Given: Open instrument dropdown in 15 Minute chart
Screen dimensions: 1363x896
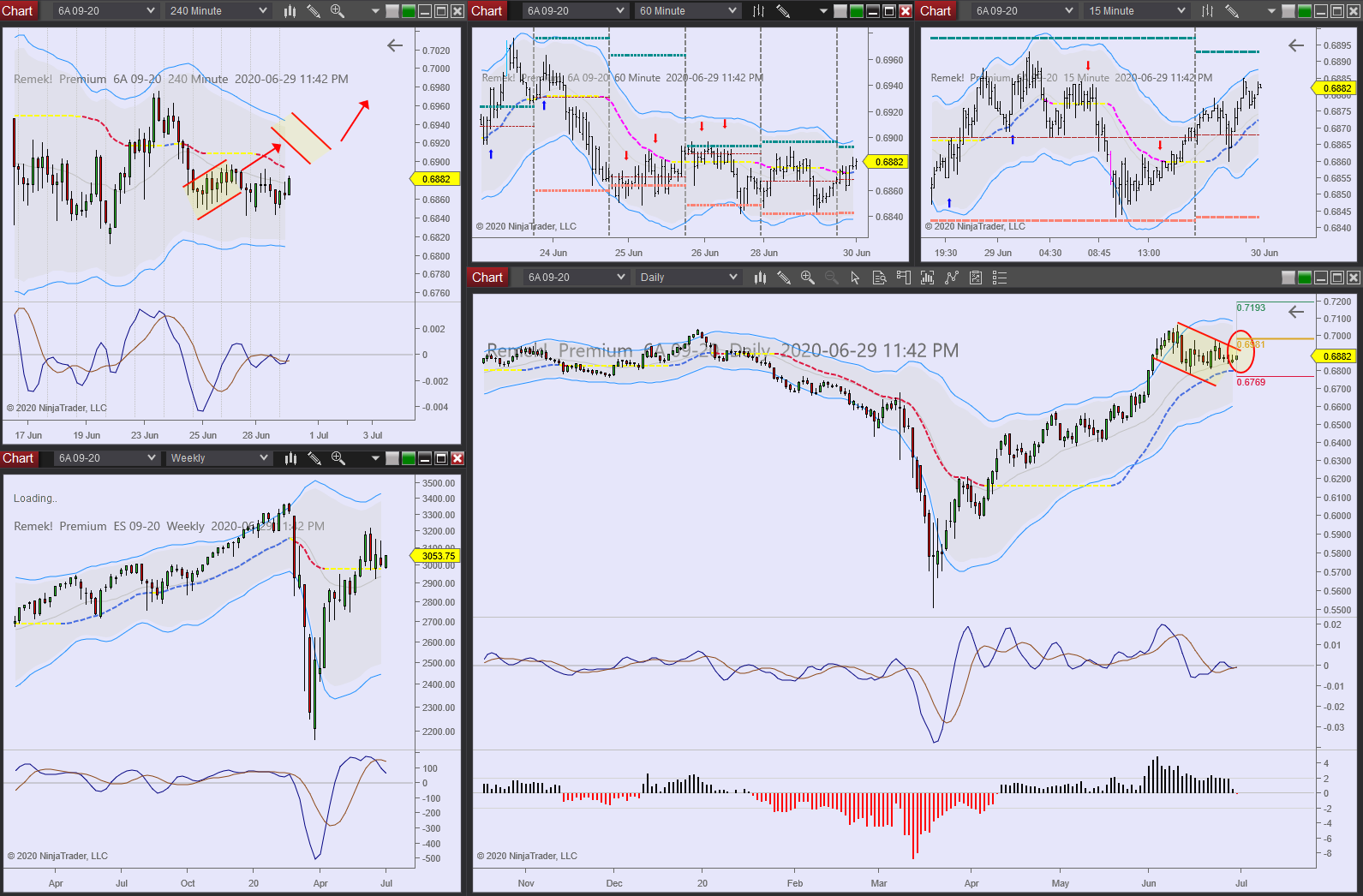Looking at the screenshot, I should (1025, 11).
